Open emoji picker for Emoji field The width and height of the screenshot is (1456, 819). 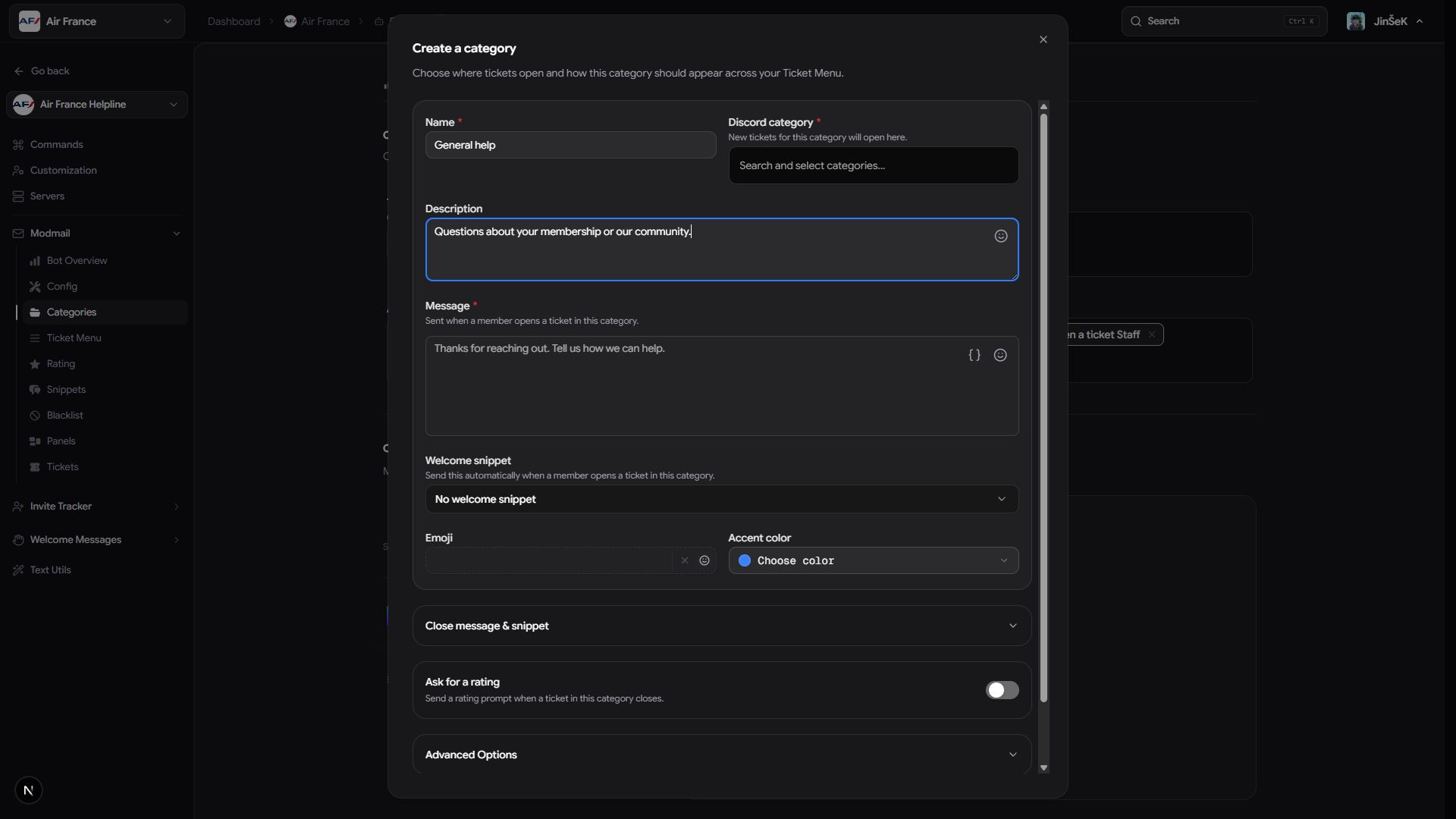pos(704,560)
